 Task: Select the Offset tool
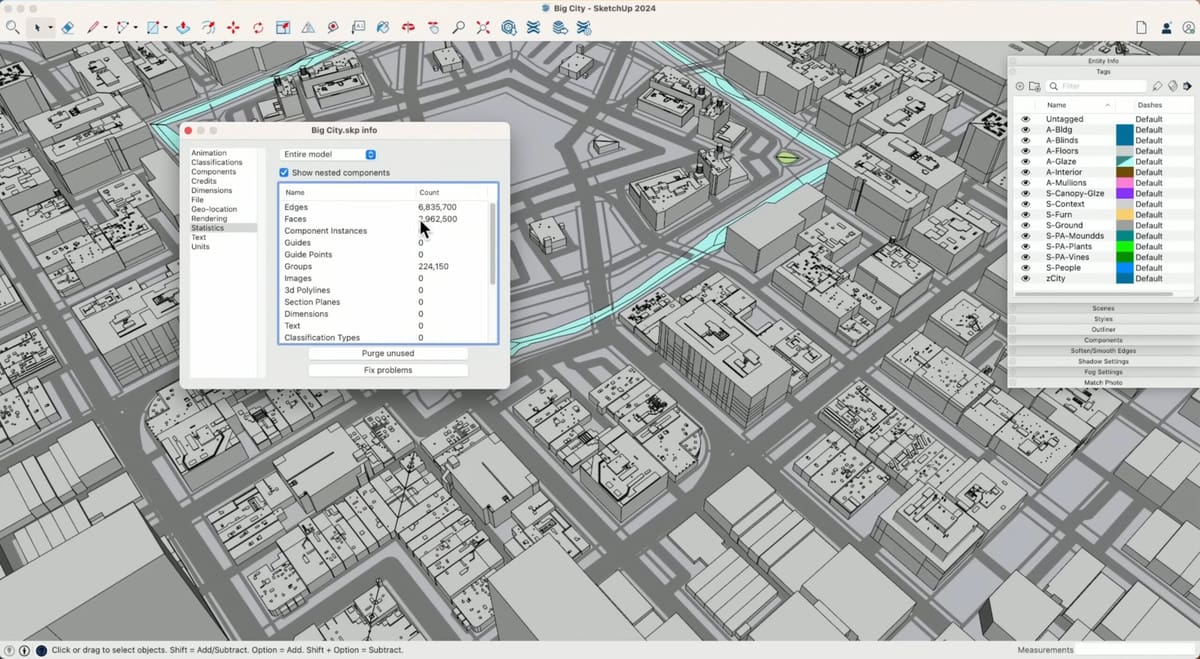[208, 28]
